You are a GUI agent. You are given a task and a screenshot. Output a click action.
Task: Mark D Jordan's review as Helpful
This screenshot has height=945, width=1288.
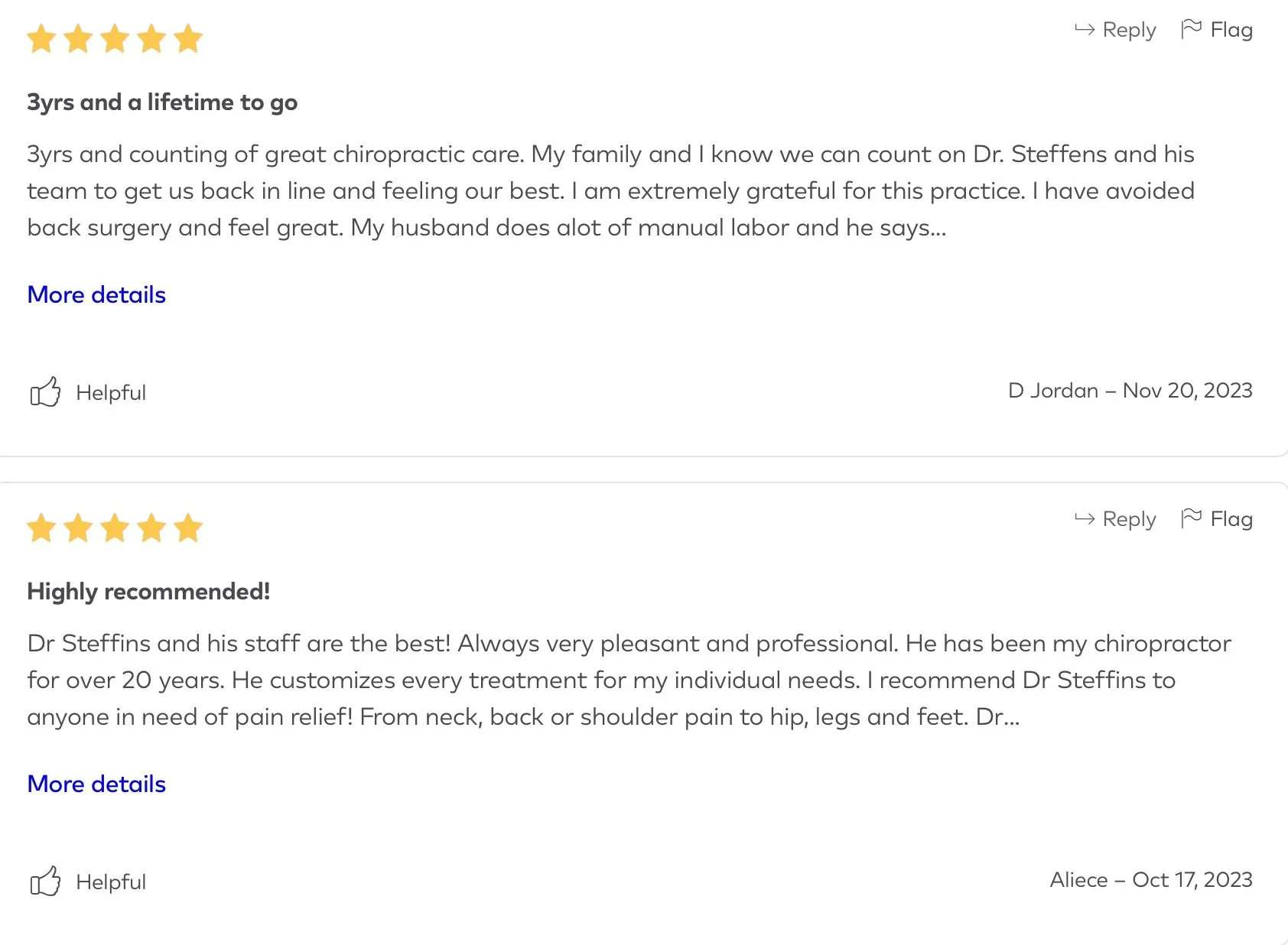click(110, 393)
